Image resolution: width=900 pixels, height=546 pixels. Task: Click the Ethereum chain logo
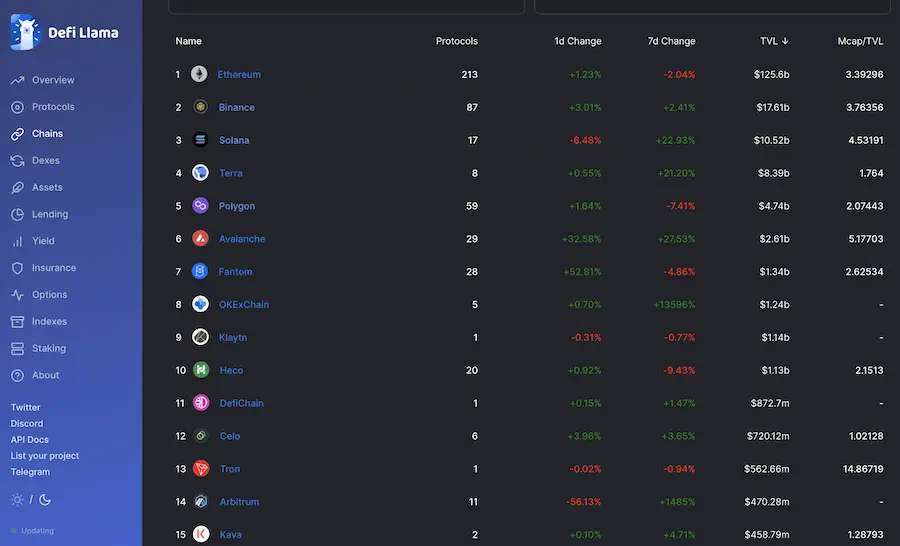point(199,74)
